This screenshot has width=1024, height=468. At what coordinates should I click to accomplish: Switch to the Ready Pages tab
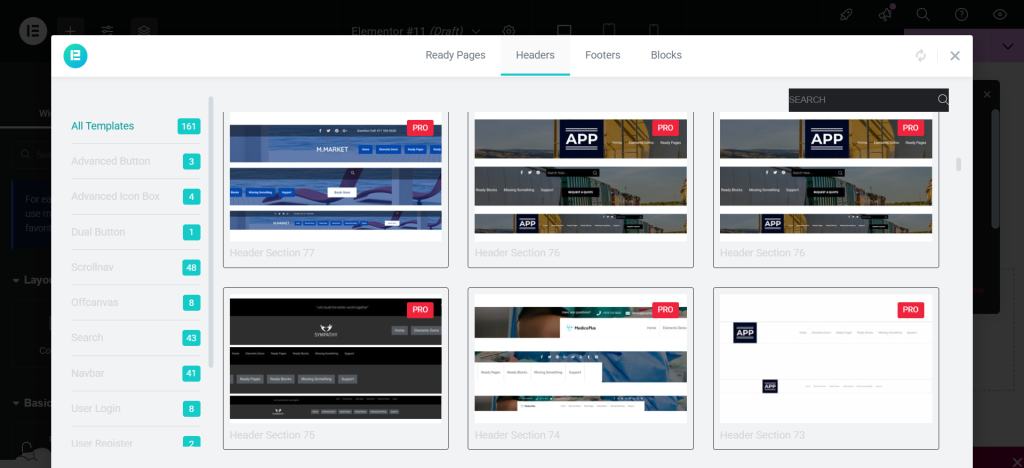pyautogui.click(x=455, y=55)
